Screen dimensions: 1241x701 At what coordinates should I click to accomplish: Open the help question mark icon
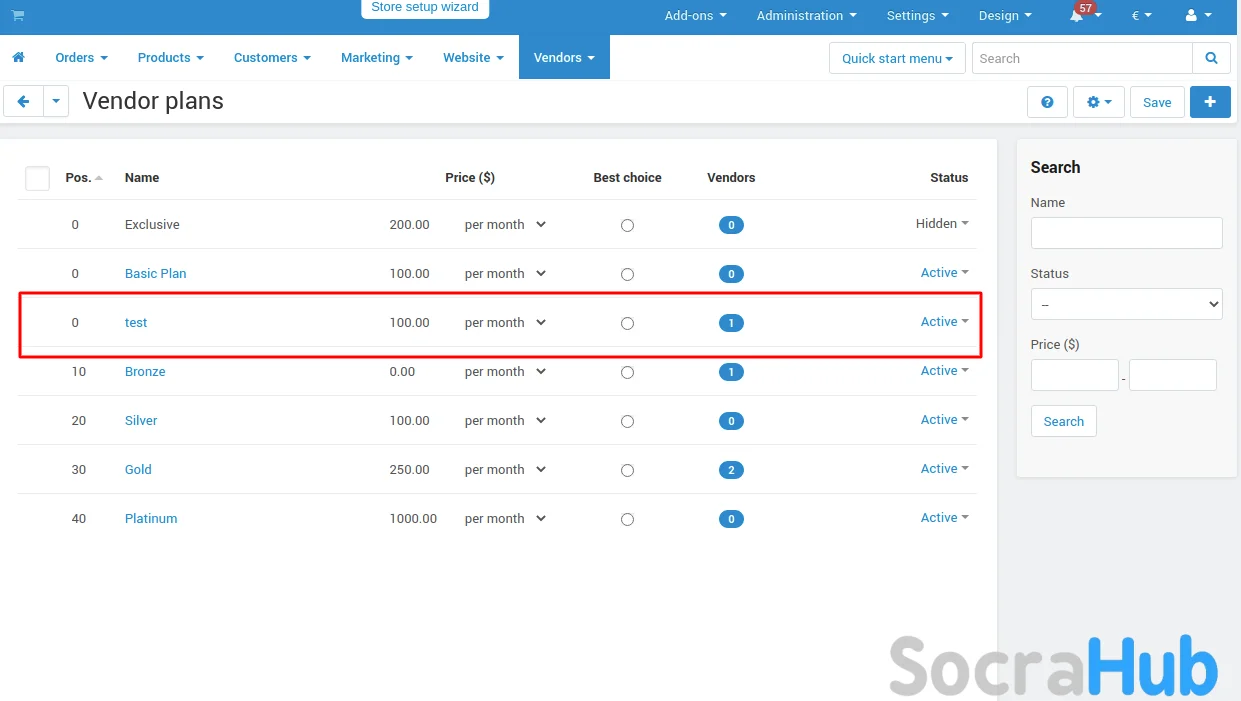click(1047, 102)
